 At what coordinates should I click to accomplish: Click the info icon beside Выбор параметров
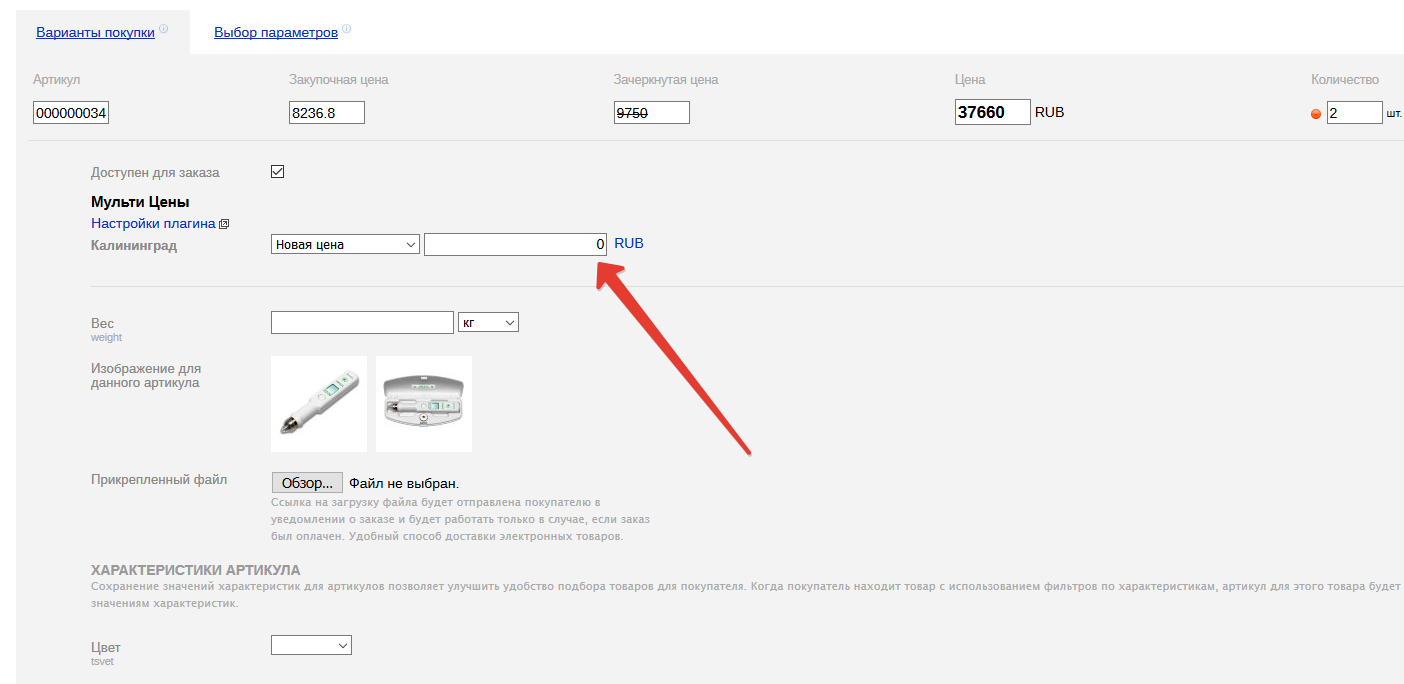[346, 29]
